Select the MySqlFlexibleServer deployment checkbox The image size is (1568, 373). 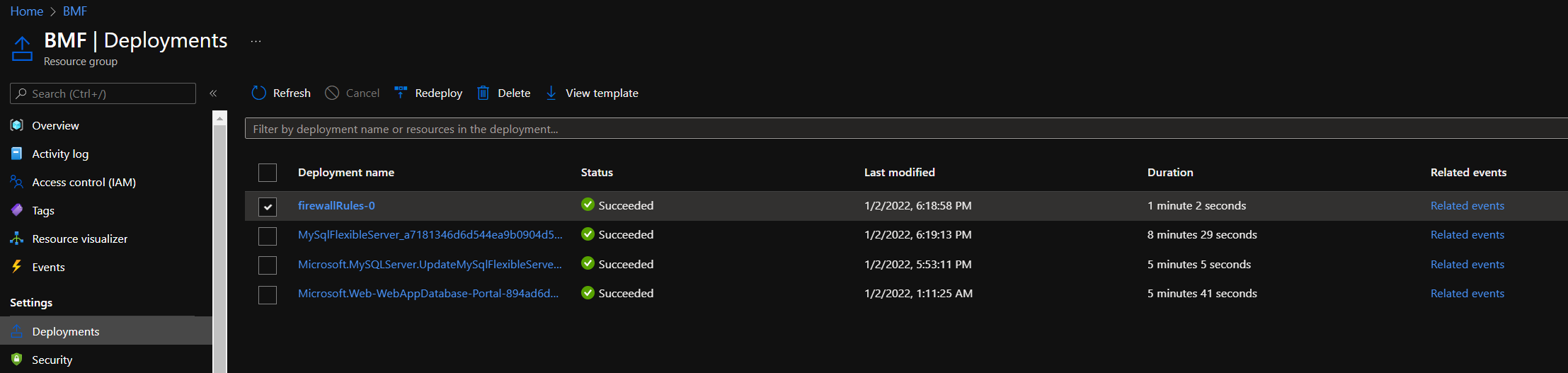[x=268, y=235]
